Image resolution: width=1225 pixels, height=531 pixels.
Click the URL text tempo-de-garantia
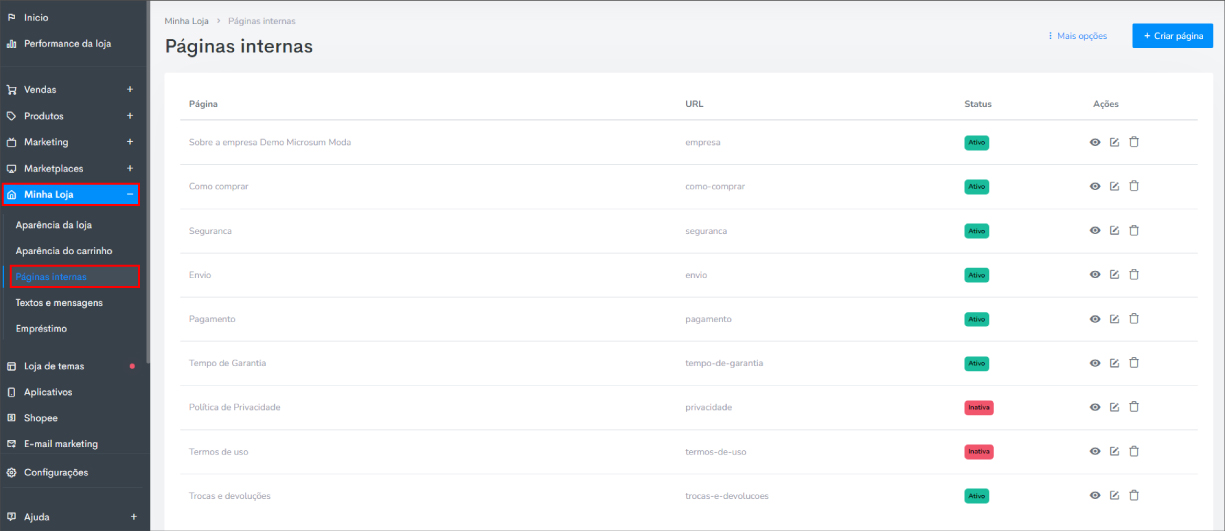tap(724, 363)
